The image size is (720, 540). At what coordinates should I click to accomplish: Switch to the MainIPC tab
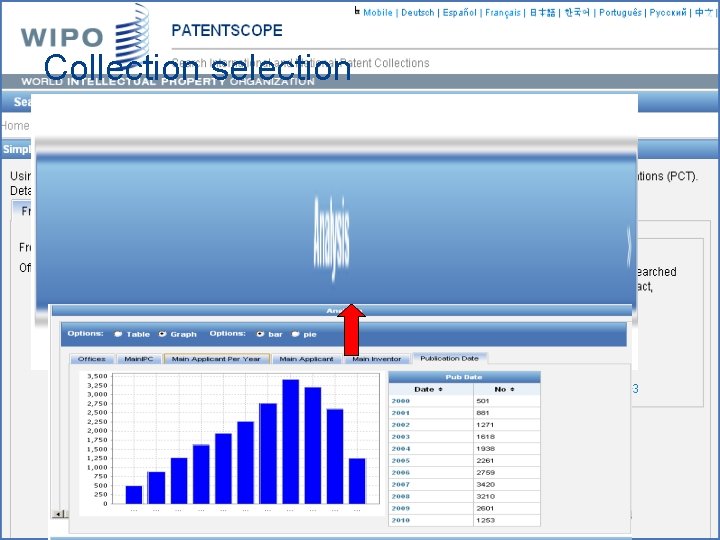pyautogui.click(x=139, y=359)
